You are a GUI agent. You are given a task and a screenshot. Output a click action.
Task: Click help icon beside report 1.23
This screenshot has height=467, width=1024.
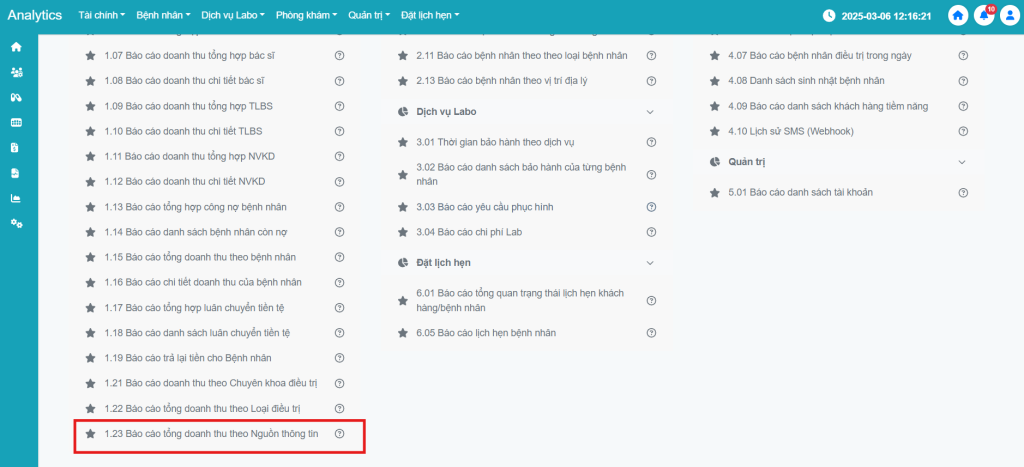click(340, 434)
